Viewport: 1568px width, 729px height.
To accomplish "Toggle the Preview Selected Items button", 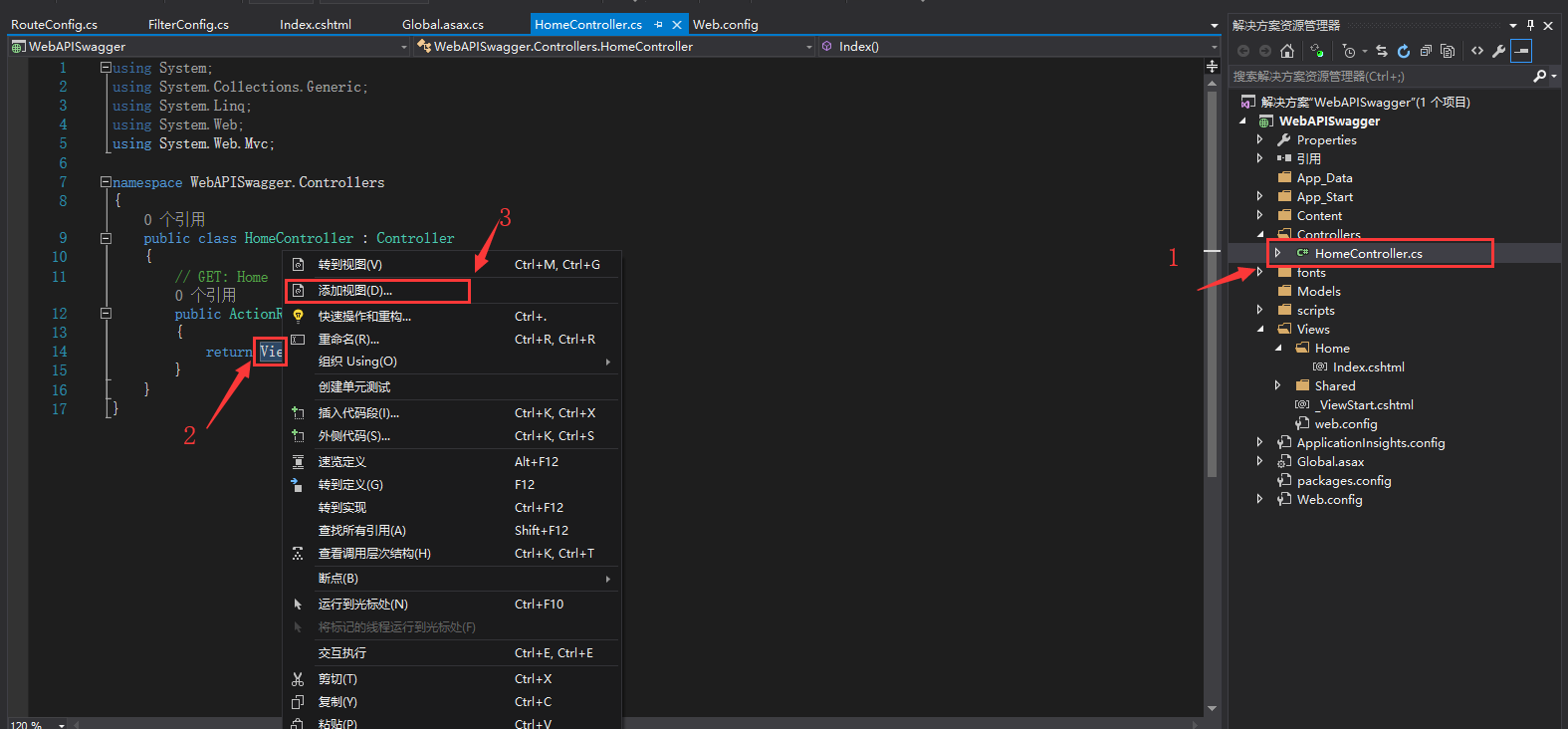I will click(x=1521, y=51).
